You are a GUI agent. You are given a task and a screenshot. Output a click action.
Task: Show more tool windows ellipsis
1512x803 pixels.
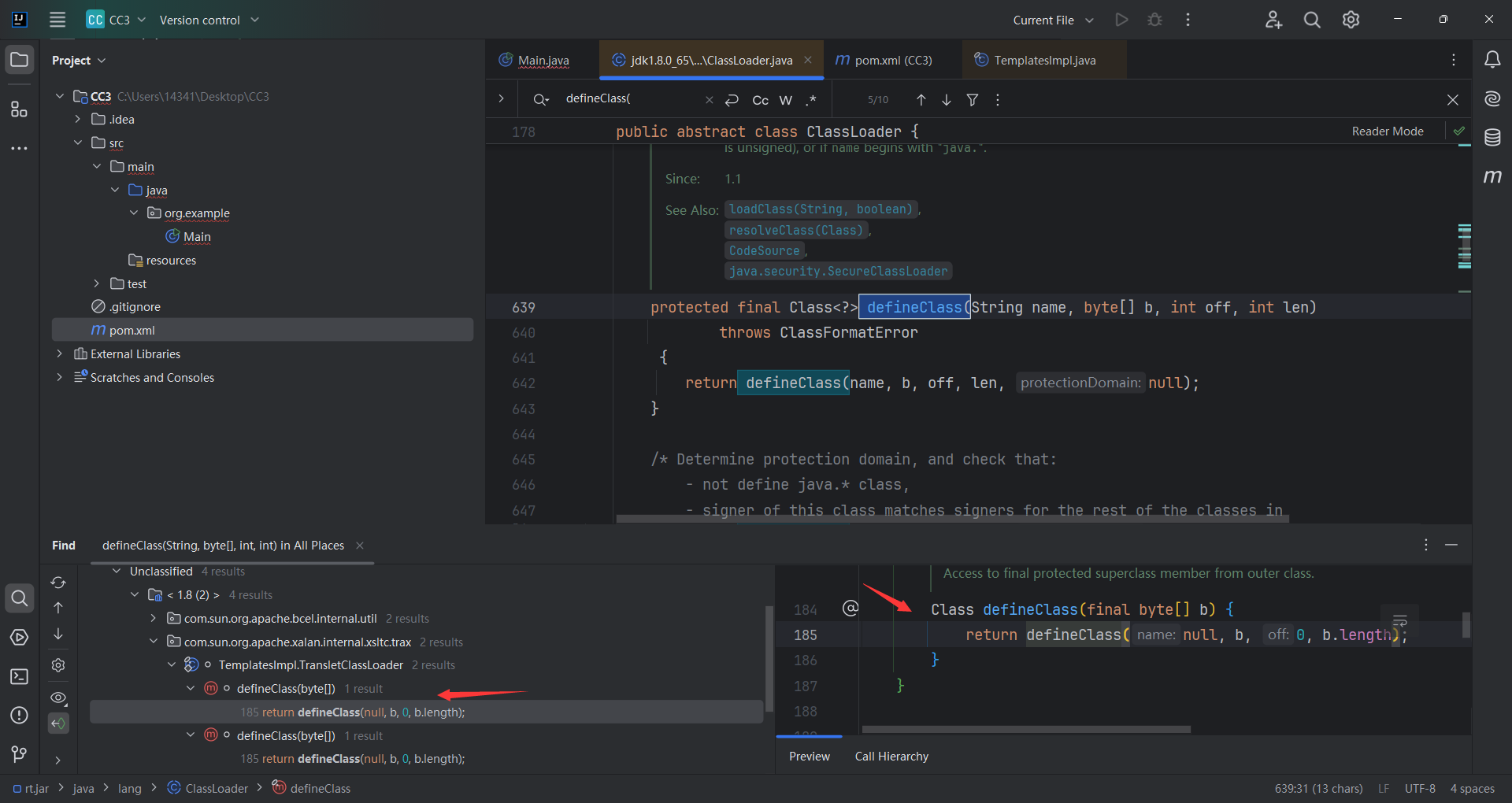[20, 148]
